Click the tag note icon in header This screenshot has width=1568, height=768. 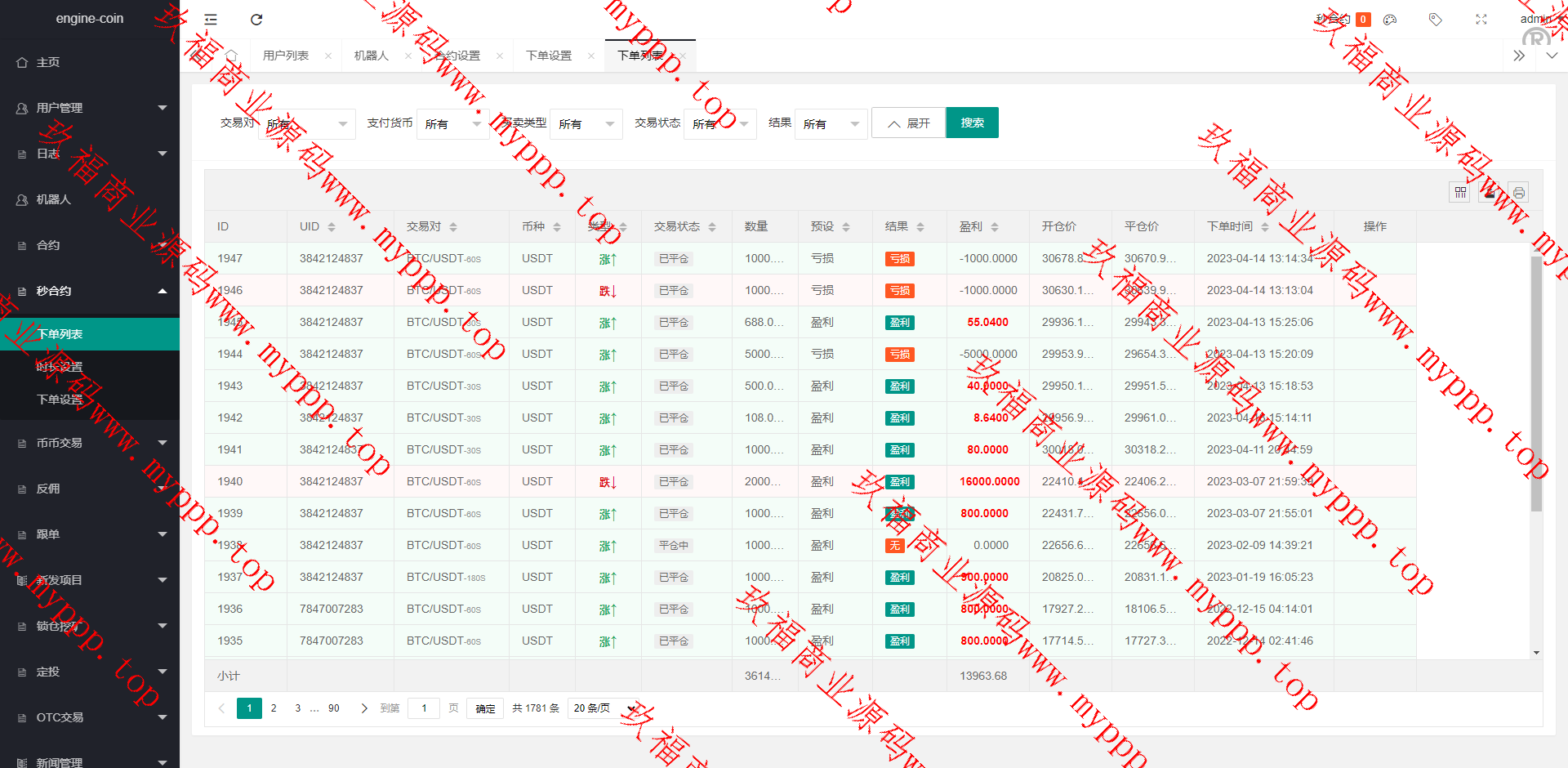pos(1435,20)
